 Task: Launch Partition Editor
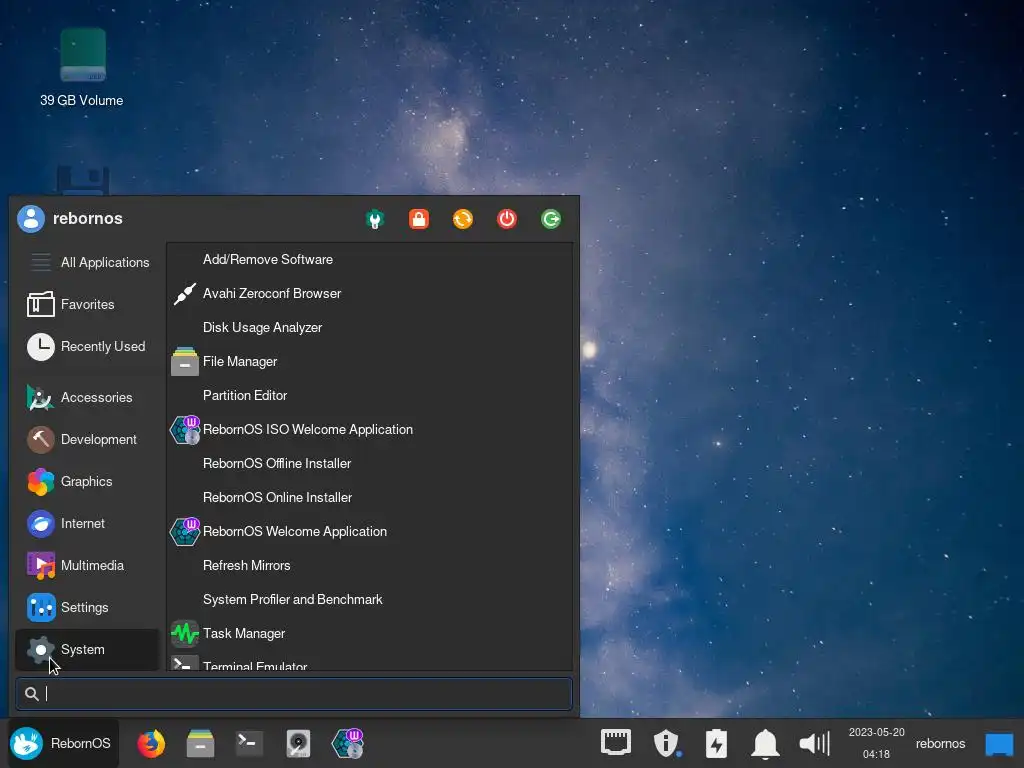click(x=370, y=396)
